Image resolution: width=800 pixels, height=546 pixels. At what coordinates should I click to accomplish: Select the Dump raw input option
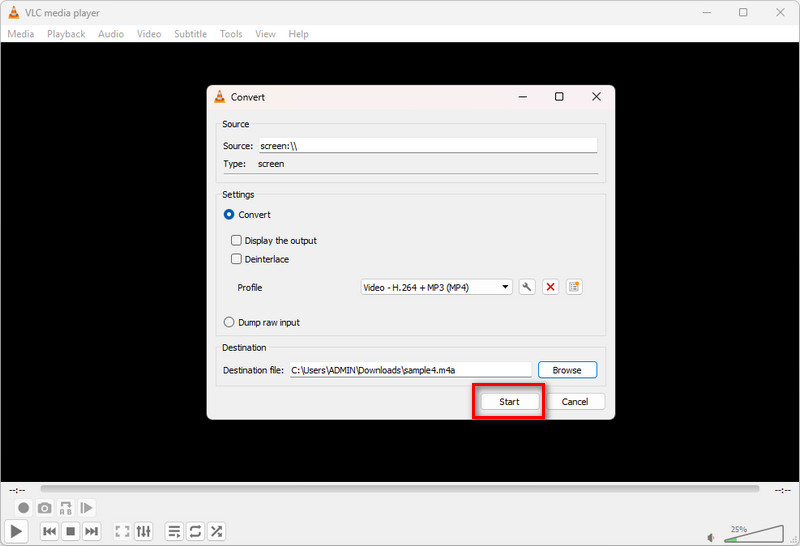(x=229, y=322)
